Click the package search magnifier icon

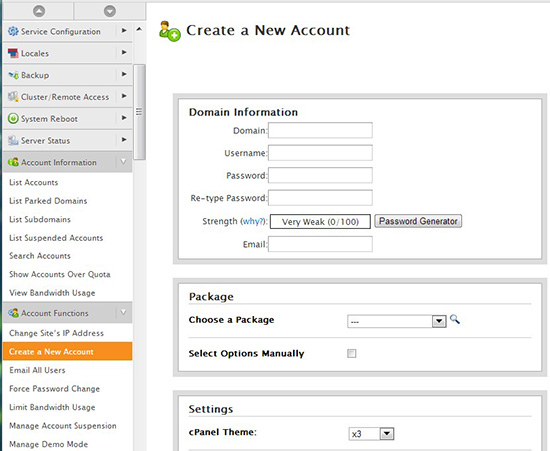point(455,319)
